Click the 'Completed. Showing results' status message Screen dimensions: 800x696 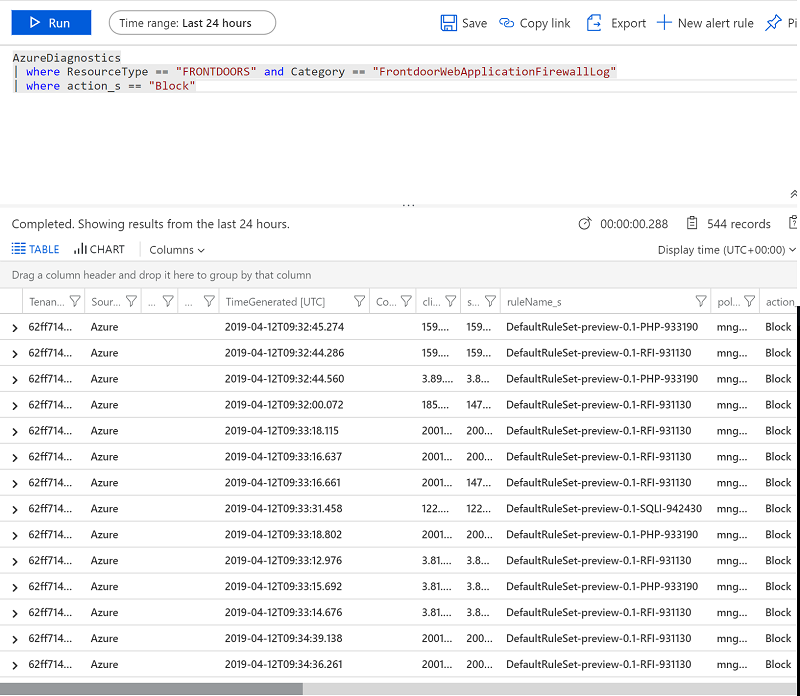[151, 224]
